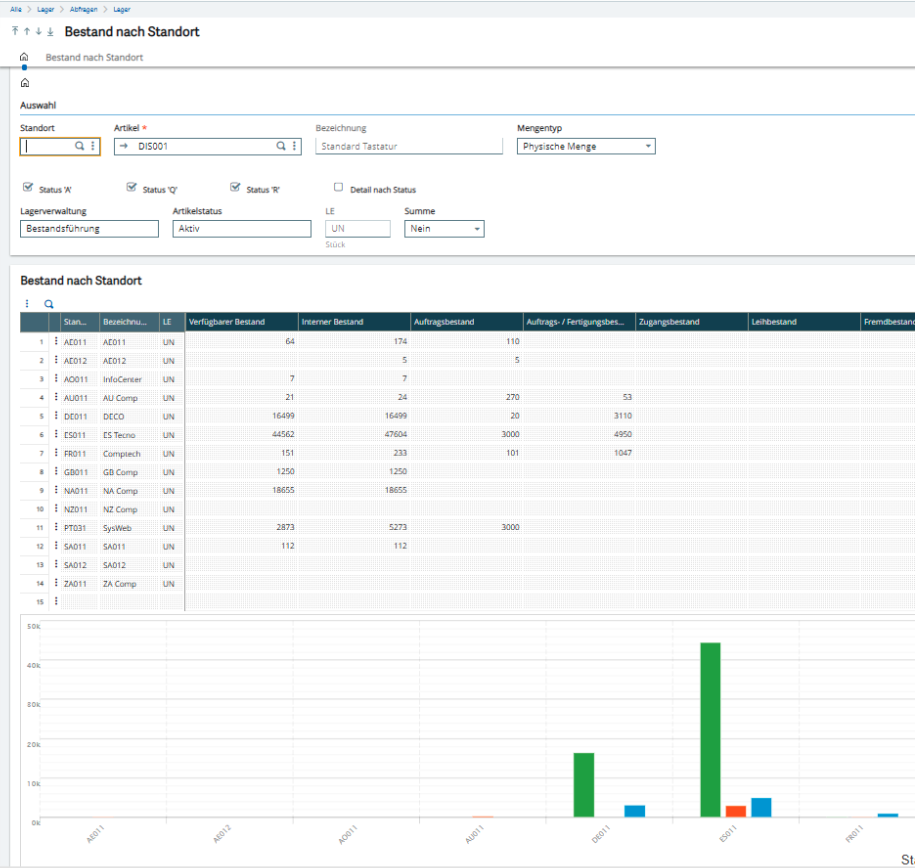Click the blue ES011 chart bar
915x868 pixels.
761,807
